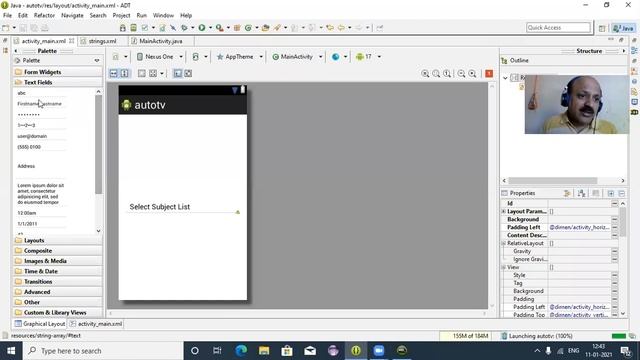The image size is (640, 360).
Task: Switch to the strings.xml editor tab
Action: pyautogui.click(x=102, y=41)
